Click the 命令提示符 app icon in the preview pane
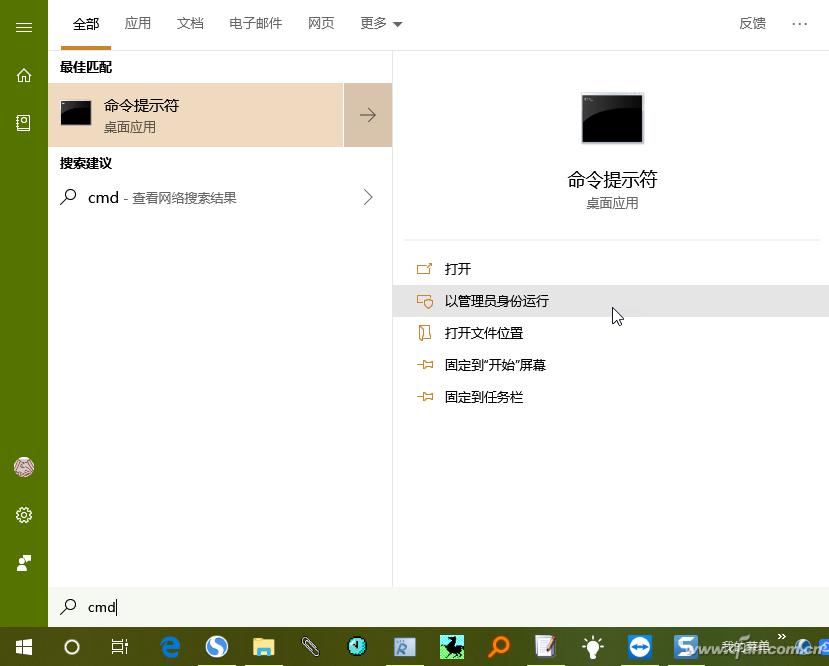The image size is (829, 666). [611, 117]
